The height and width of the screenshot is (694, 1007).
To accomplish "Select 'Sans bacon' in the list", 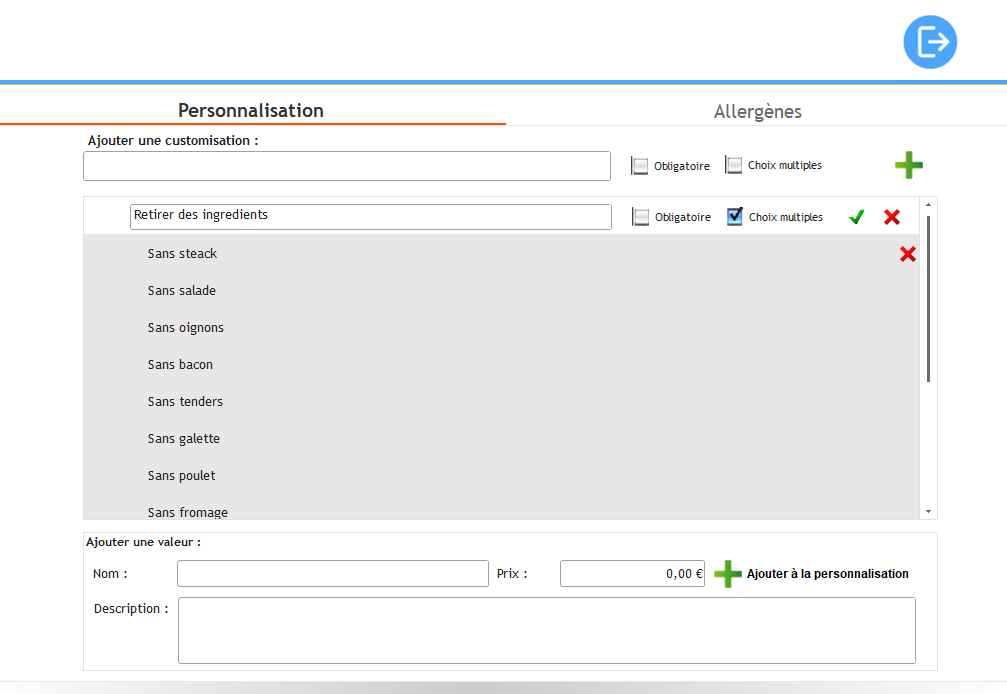I will (x=180, y=365).
